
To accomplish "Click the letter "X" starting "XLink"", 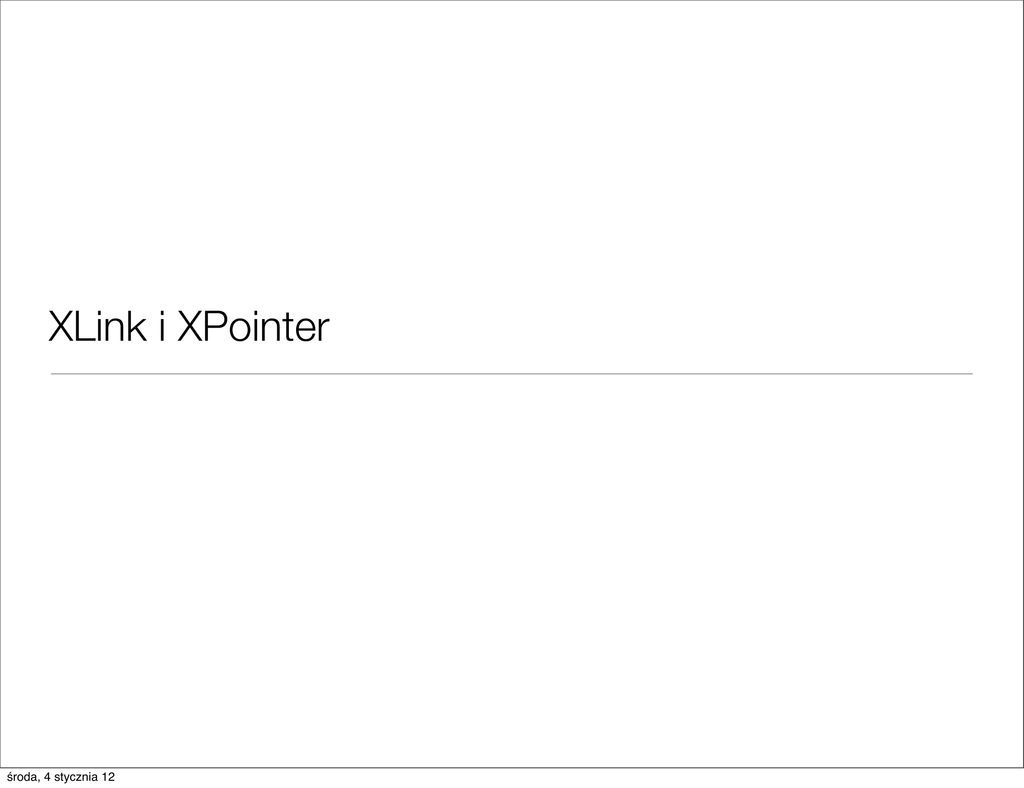I will 60,326.
